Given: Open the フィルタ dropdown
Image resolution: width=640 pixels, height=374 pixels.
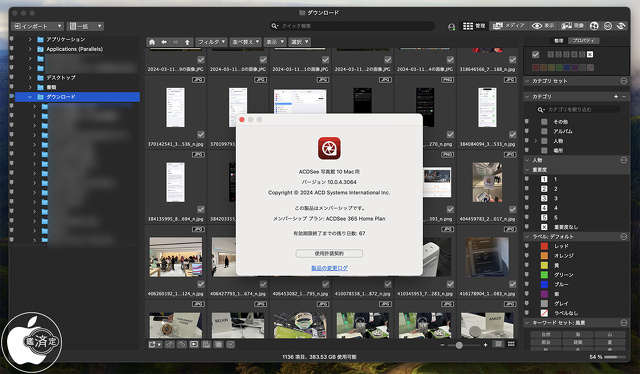Looking at the screenshot, I should pyautogui.click(x=211, y=42).
